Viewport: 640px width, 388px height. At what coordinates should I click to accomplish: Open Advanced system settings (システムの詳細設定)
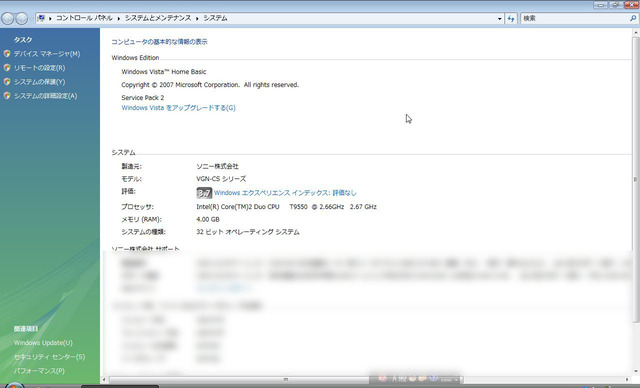point(45,96)
